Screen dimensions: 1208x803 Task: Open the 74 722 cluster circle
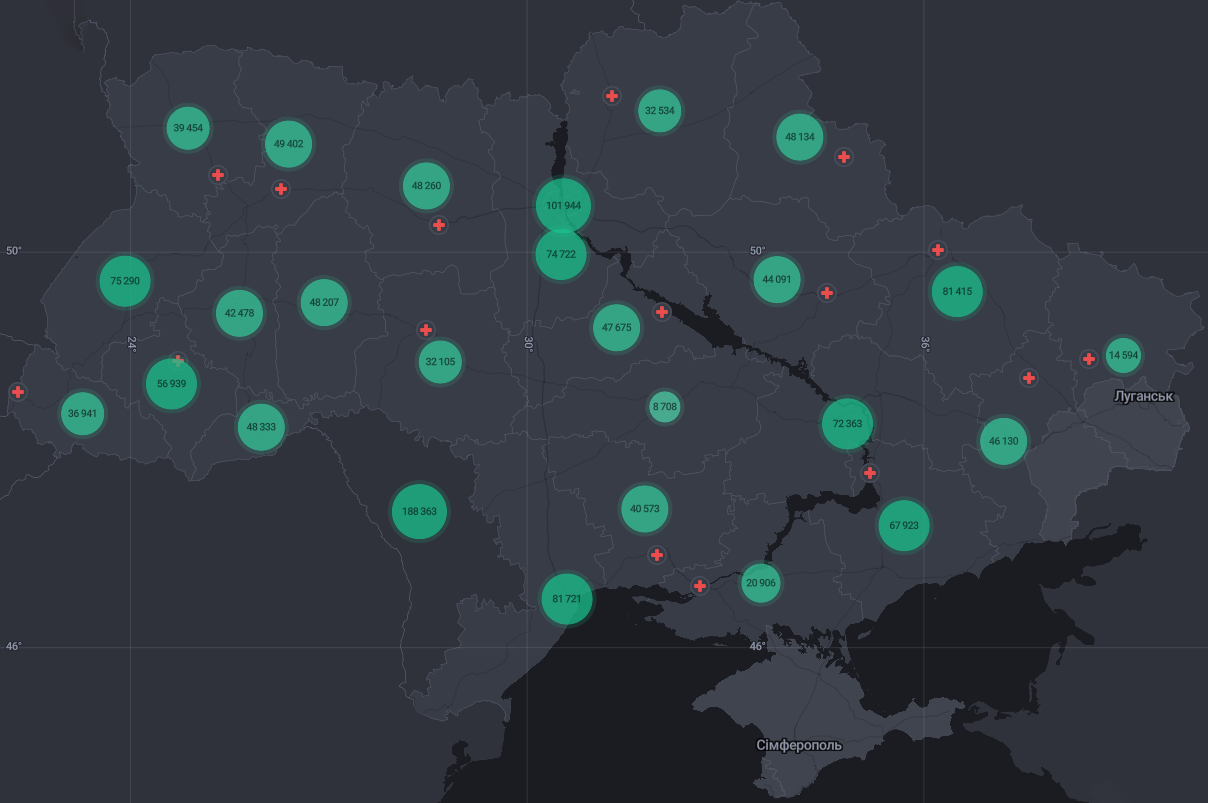(560, 254)
